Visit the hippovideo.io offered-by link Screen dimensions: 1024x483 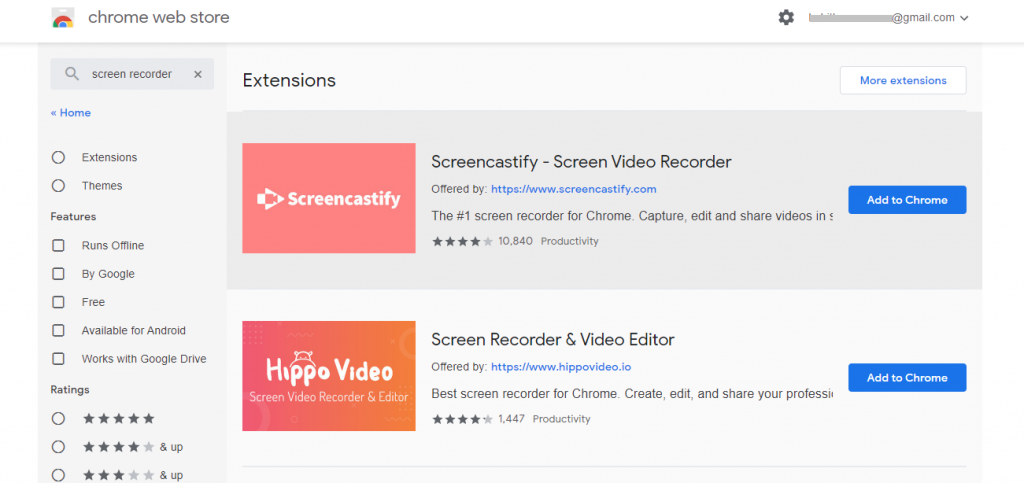(561, 367)
